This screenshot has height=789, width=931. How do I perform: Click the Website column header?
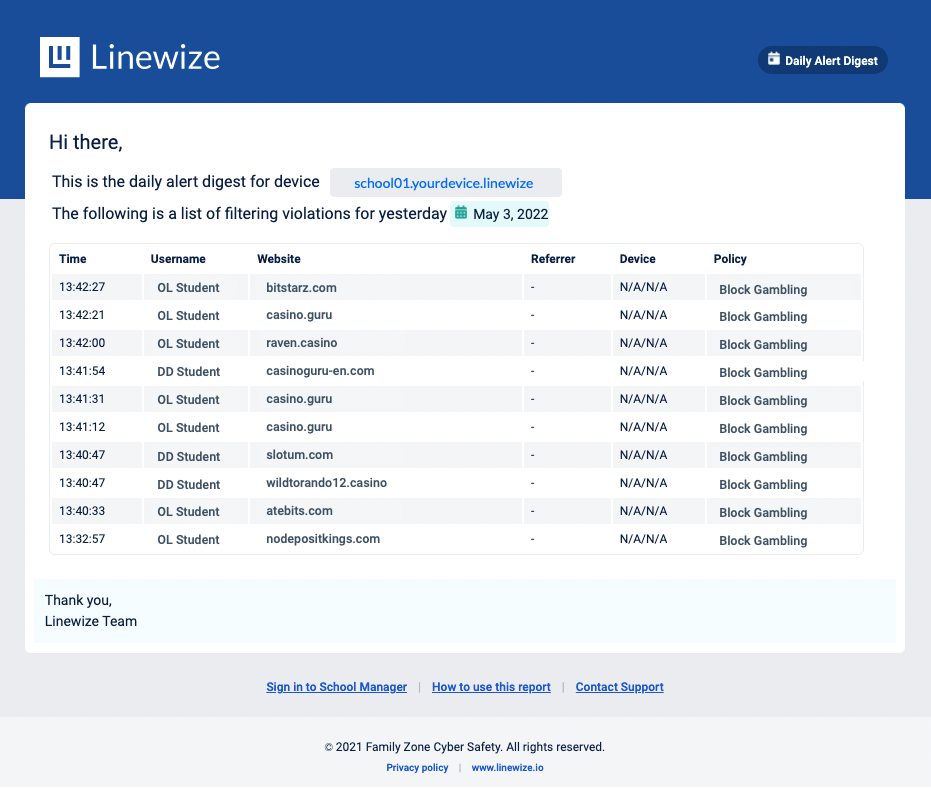(278, 259)
